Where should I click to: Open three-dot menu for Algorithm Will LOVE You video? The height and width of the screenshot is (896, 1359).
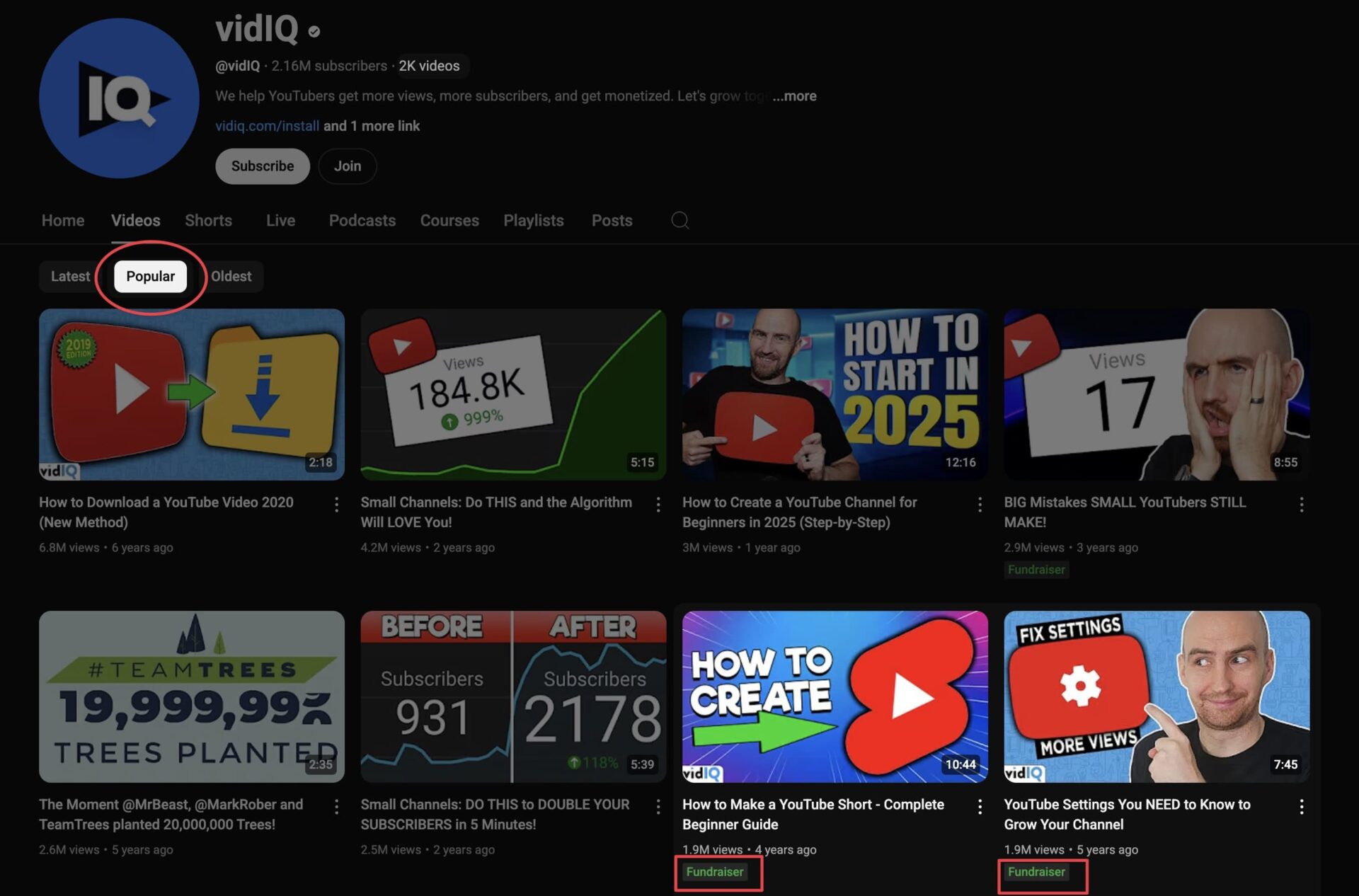[x=658, y=504]
